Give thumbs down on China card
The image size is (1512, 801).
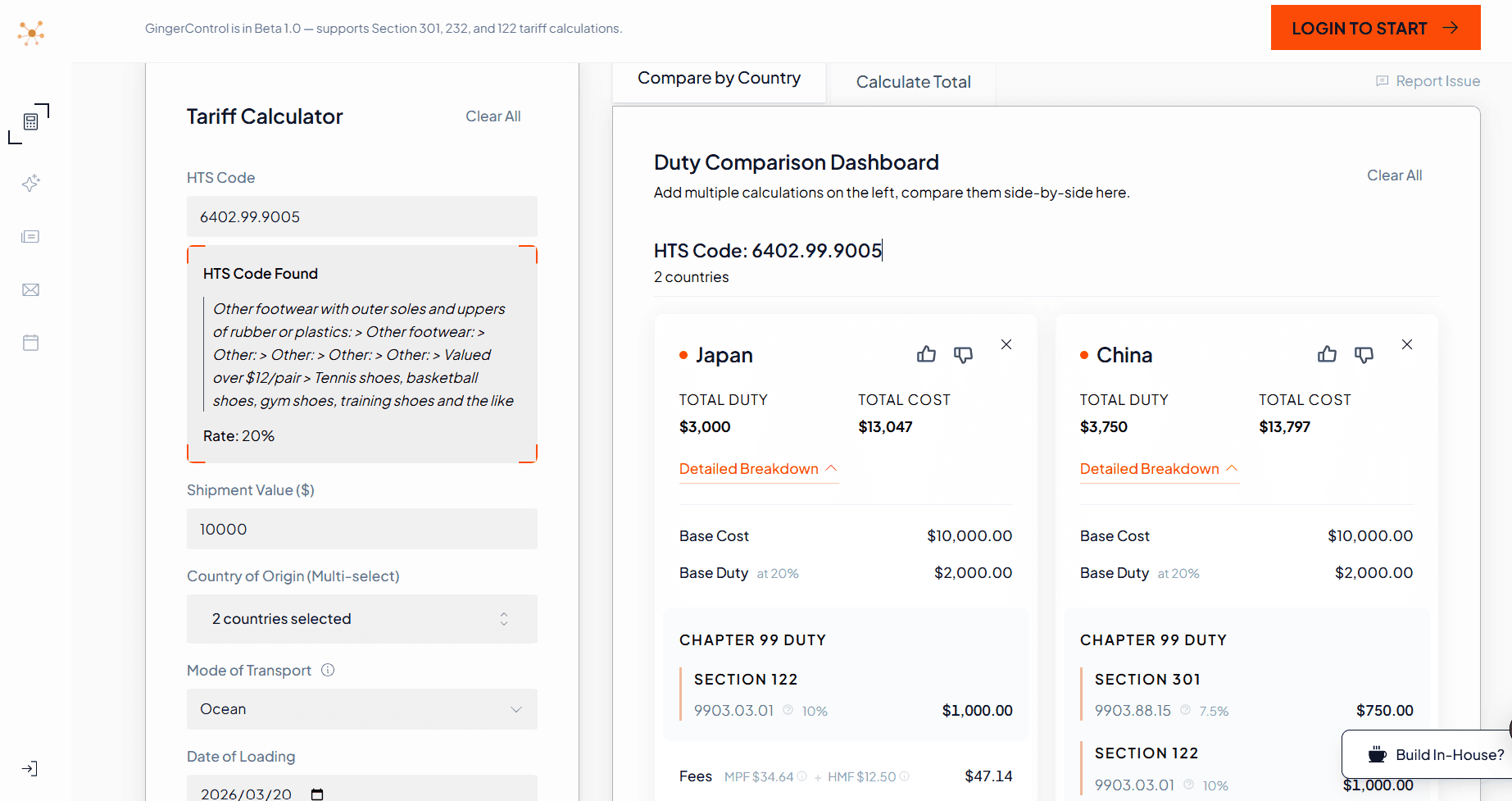1364,355
